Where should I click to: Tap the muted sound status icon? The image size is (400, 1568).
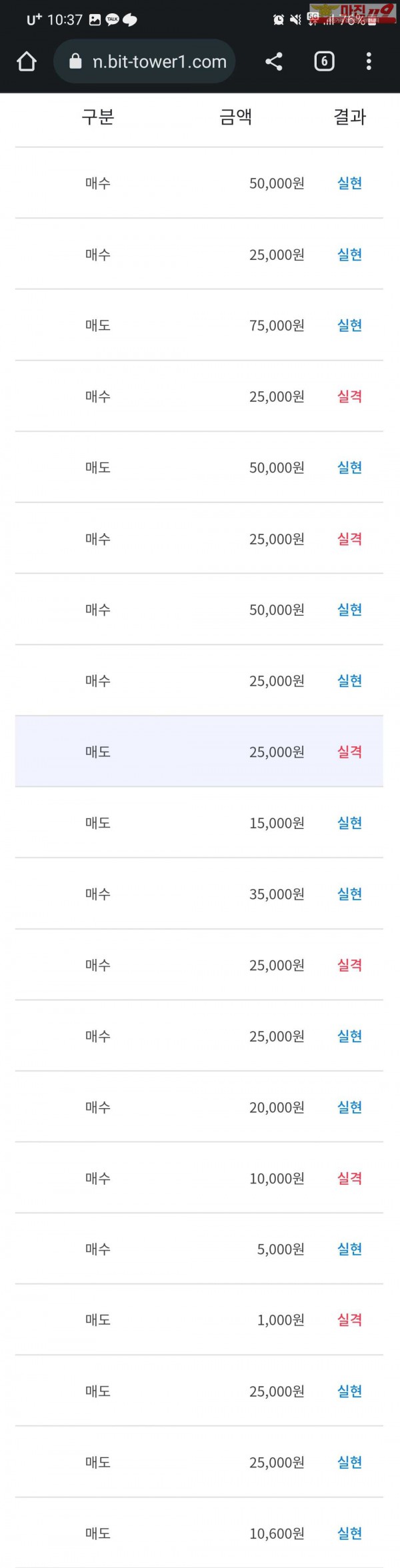coord(295,20)
